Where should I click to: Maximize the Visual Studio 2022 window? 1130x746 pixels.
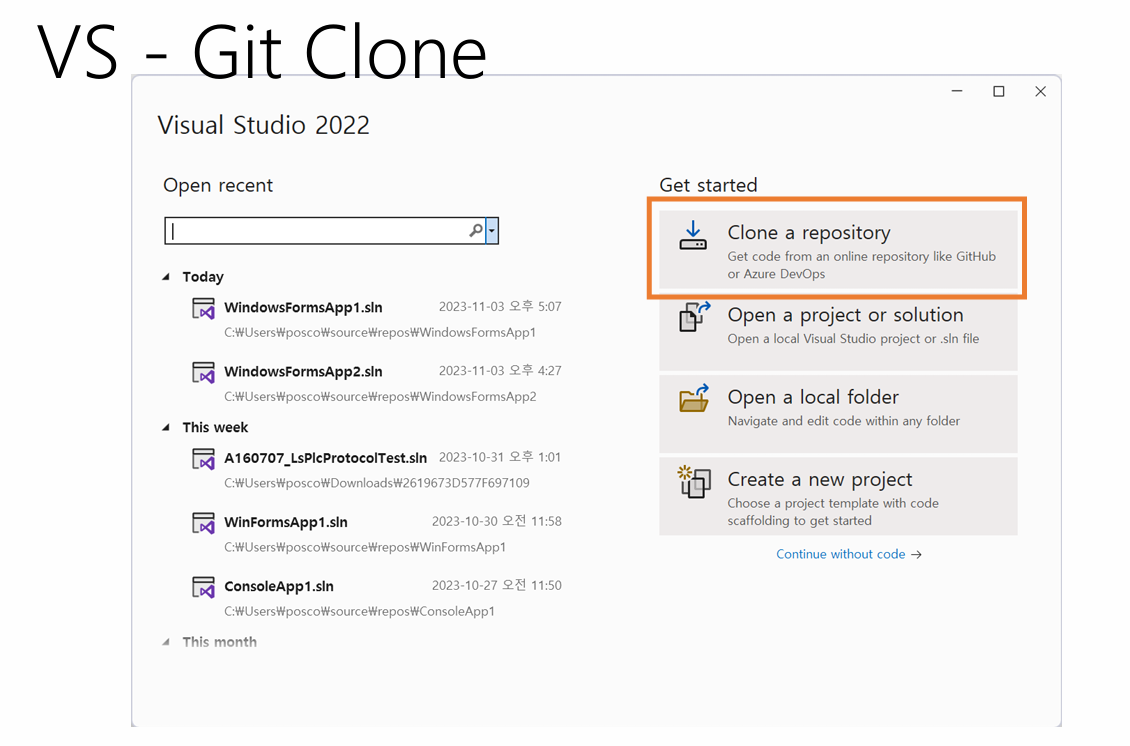click(x=999, y=92)
